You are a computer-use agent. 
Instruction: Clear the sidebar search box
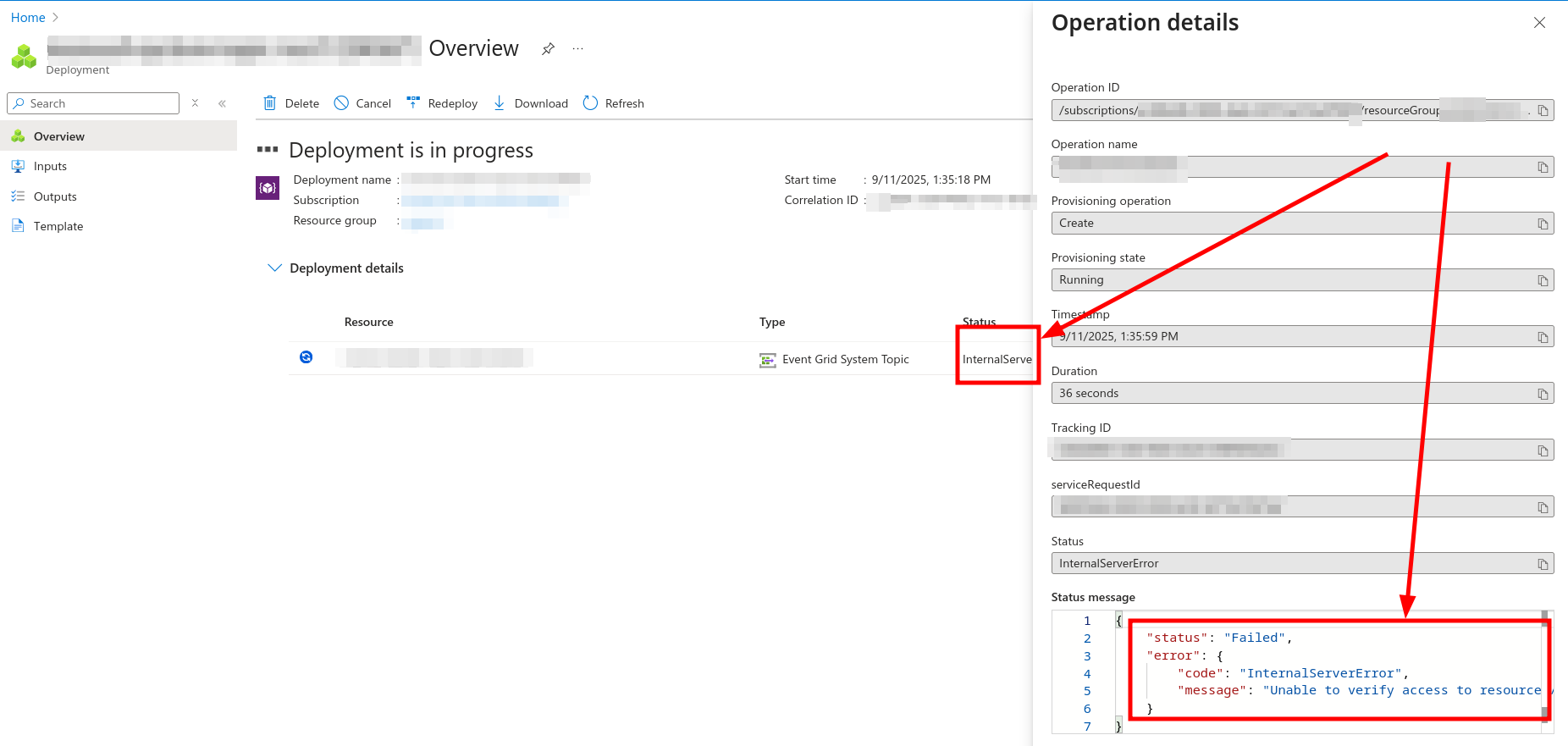point(195,103)
